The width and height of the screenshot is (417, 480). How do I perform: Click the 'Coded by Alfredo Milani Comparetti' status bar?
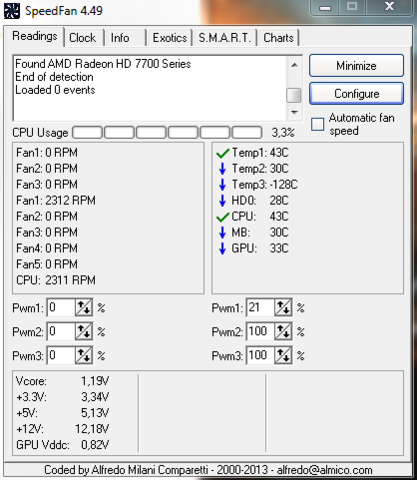coord(208,470)
